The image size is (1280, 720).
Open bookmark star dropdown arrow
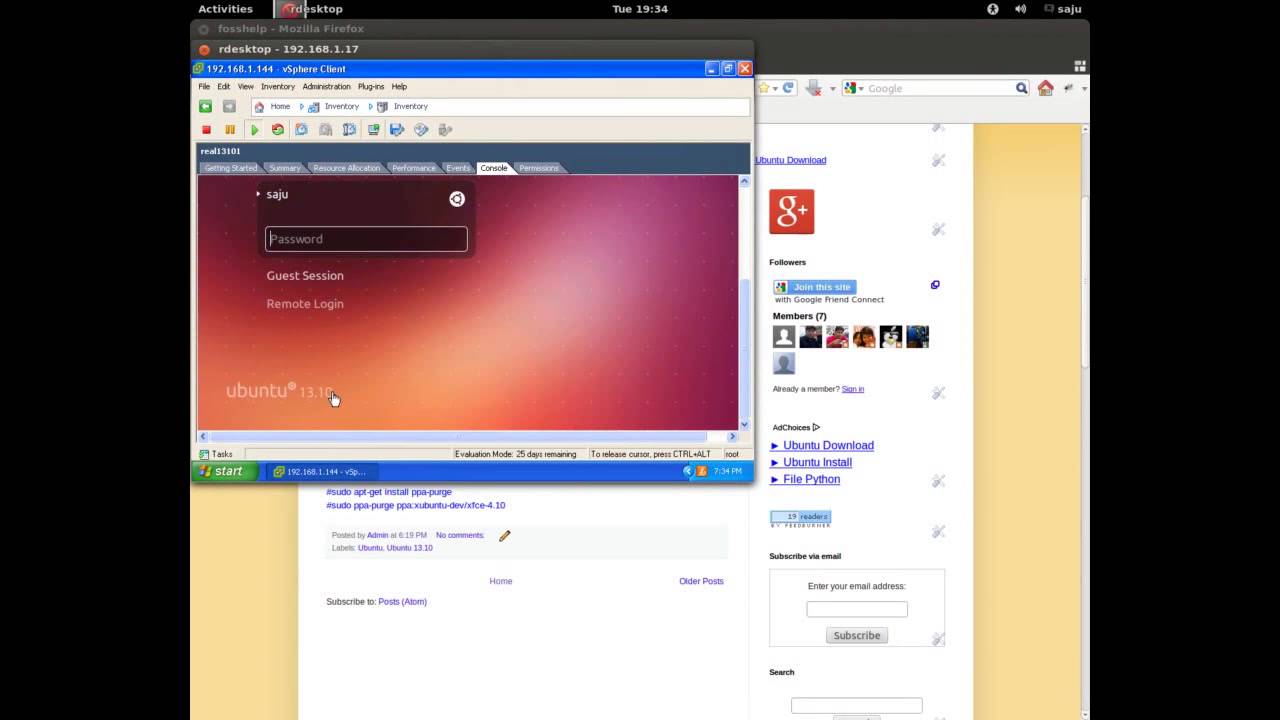pos(775,89)
